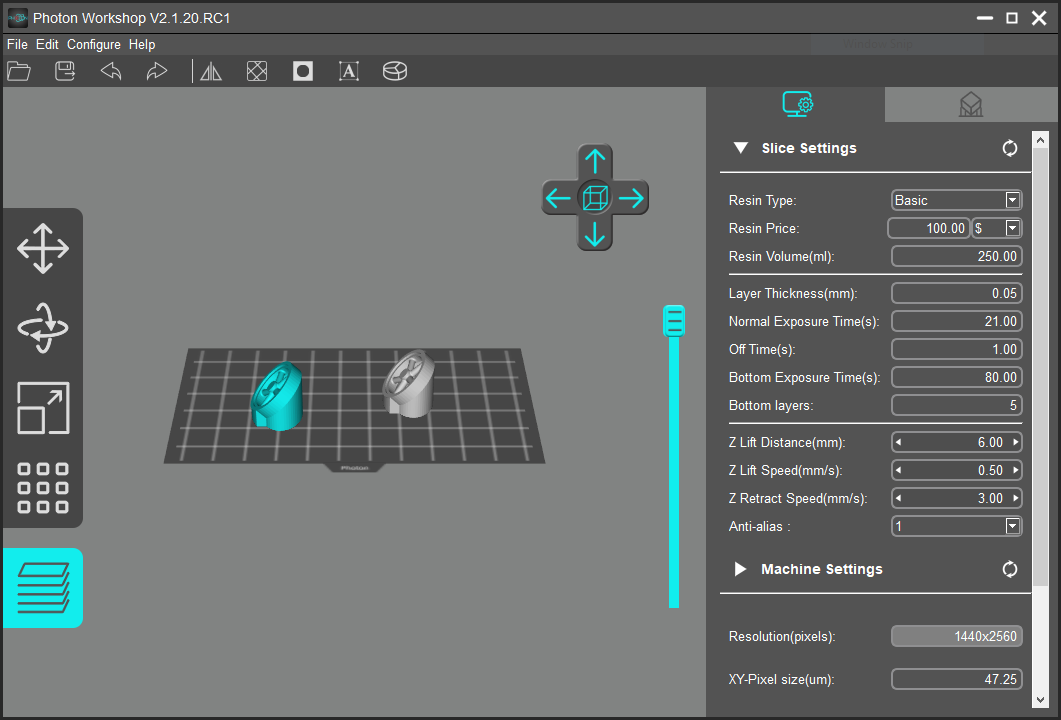Mirror the selected model
1061x720 pixels.
tap(210, 71)
